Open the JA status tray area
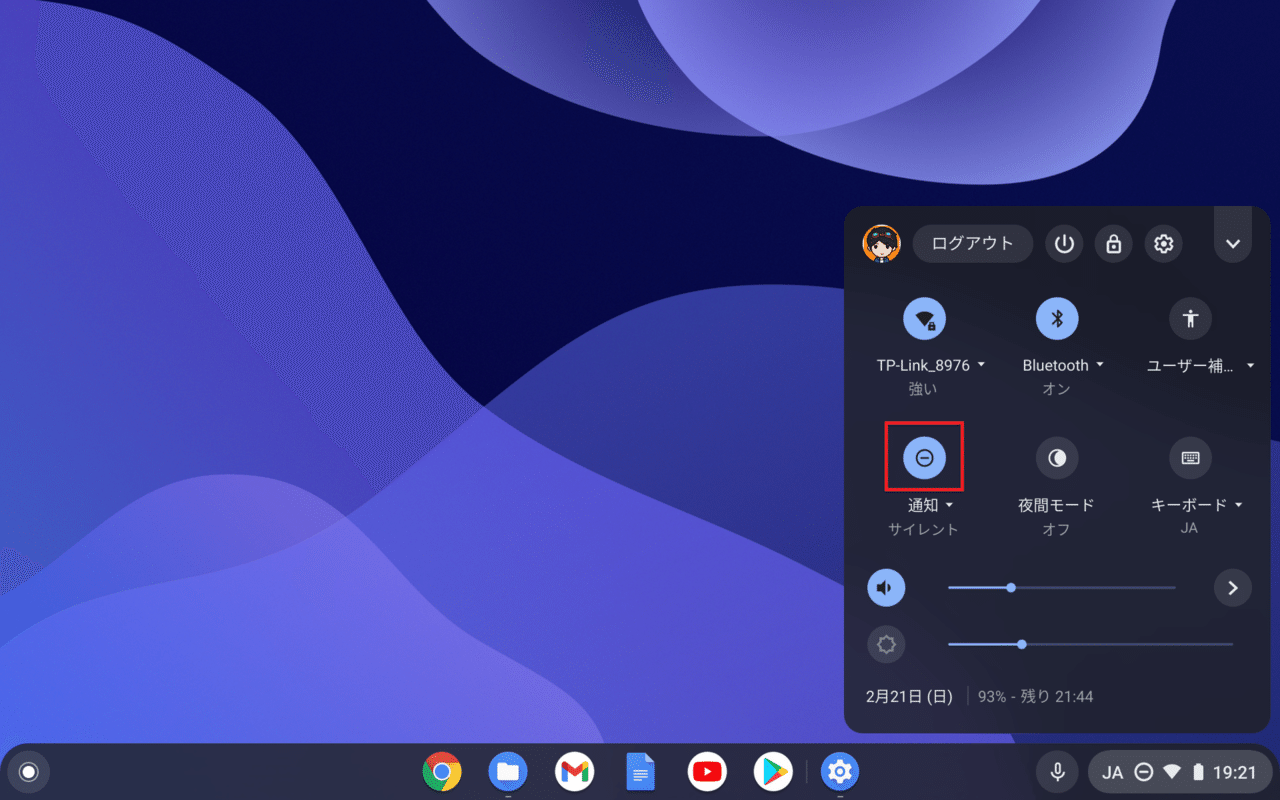Screen dimensions: 1280x800 click(x=1112, y=771)
